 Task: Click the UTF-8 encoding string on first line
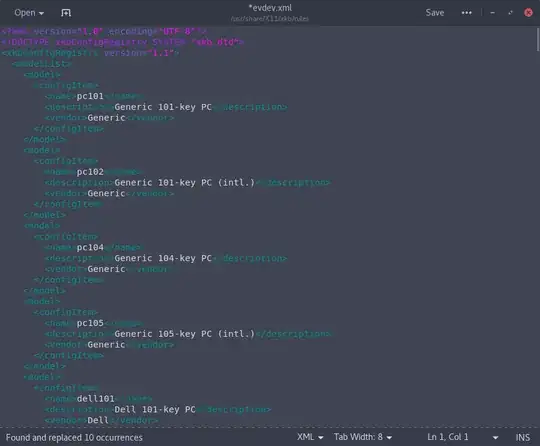point(177,31)
